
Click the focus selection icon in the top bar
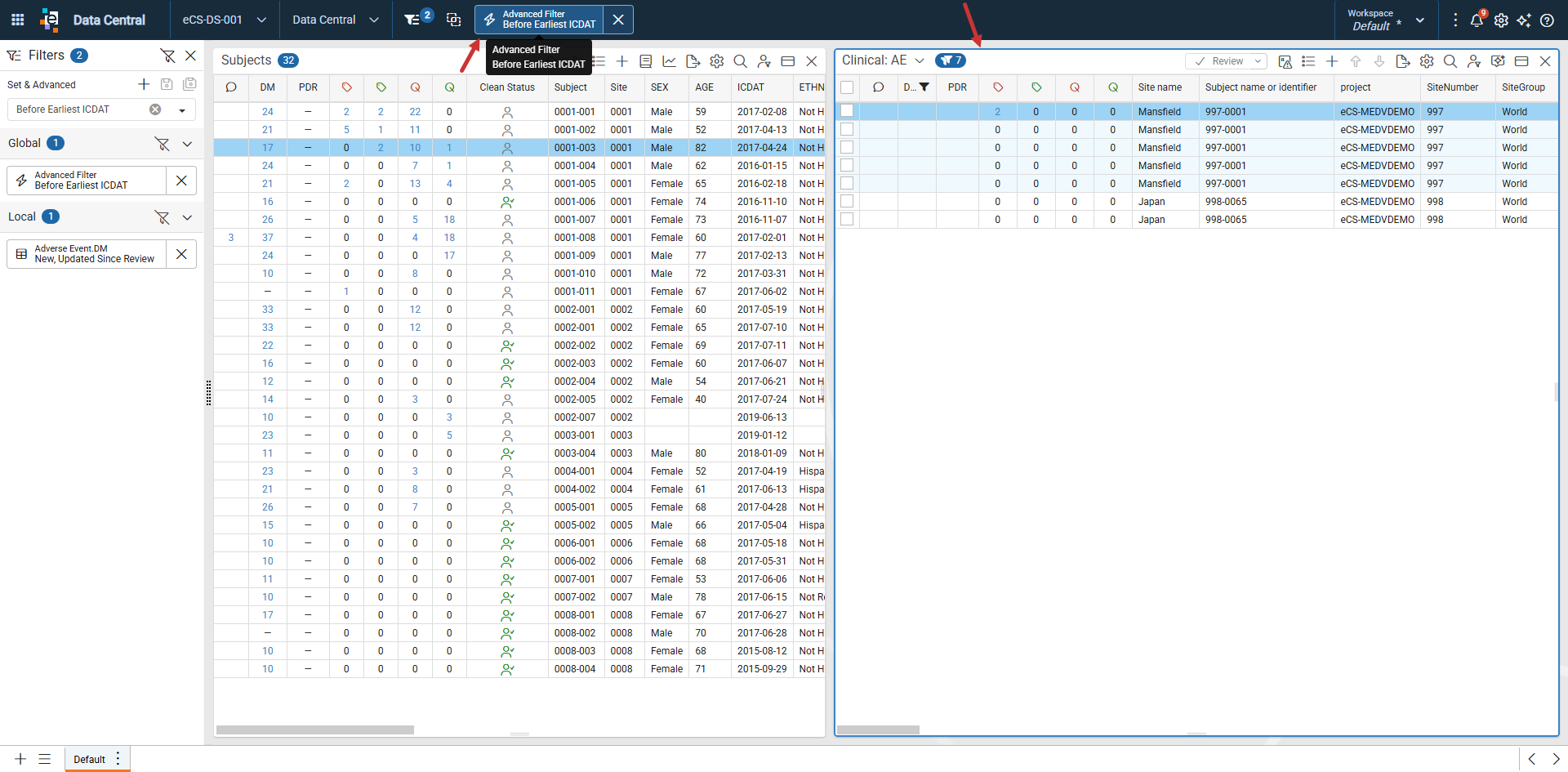(x=454, y=20)
